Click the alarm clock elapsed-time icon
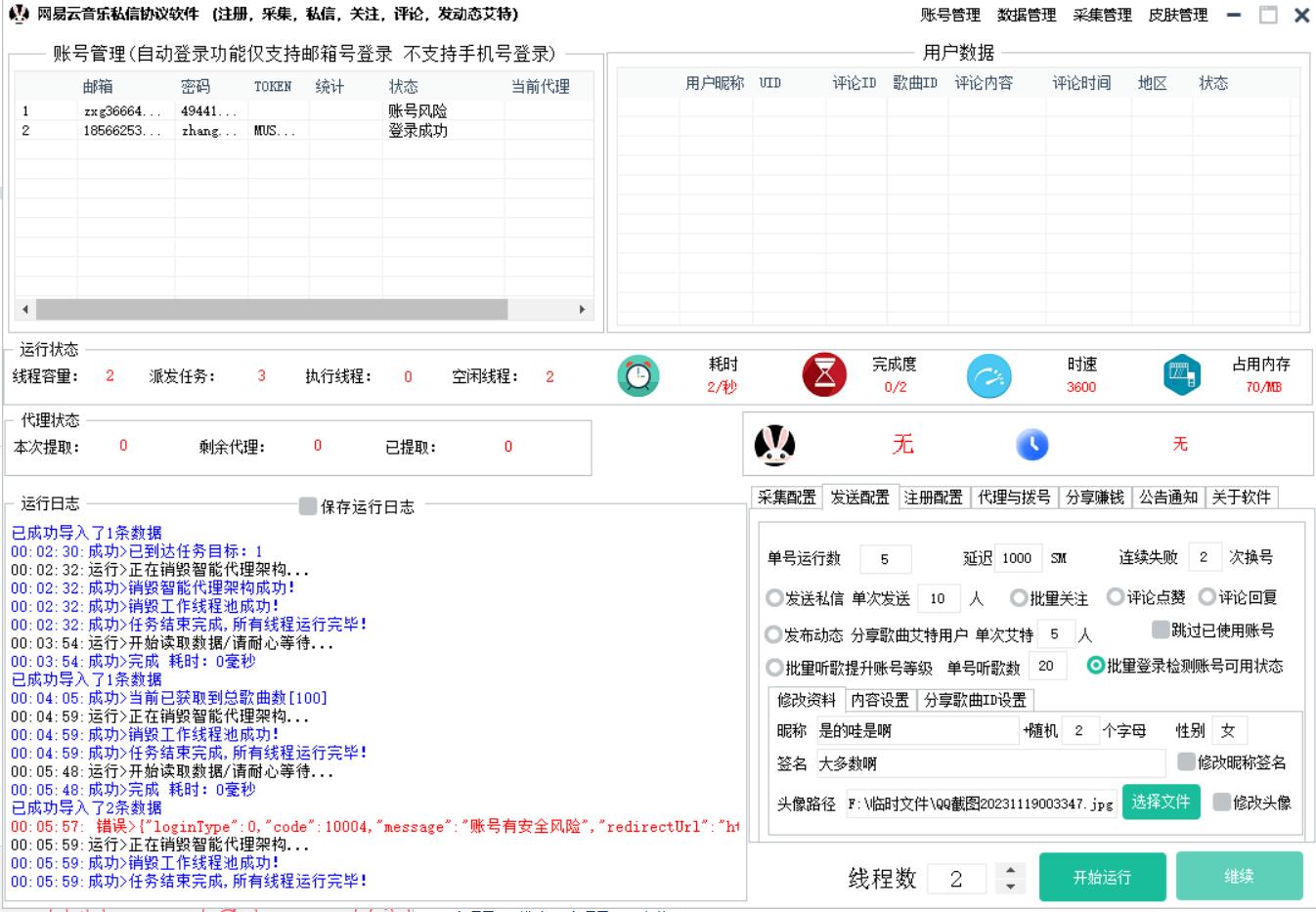 tap(637, 376)
